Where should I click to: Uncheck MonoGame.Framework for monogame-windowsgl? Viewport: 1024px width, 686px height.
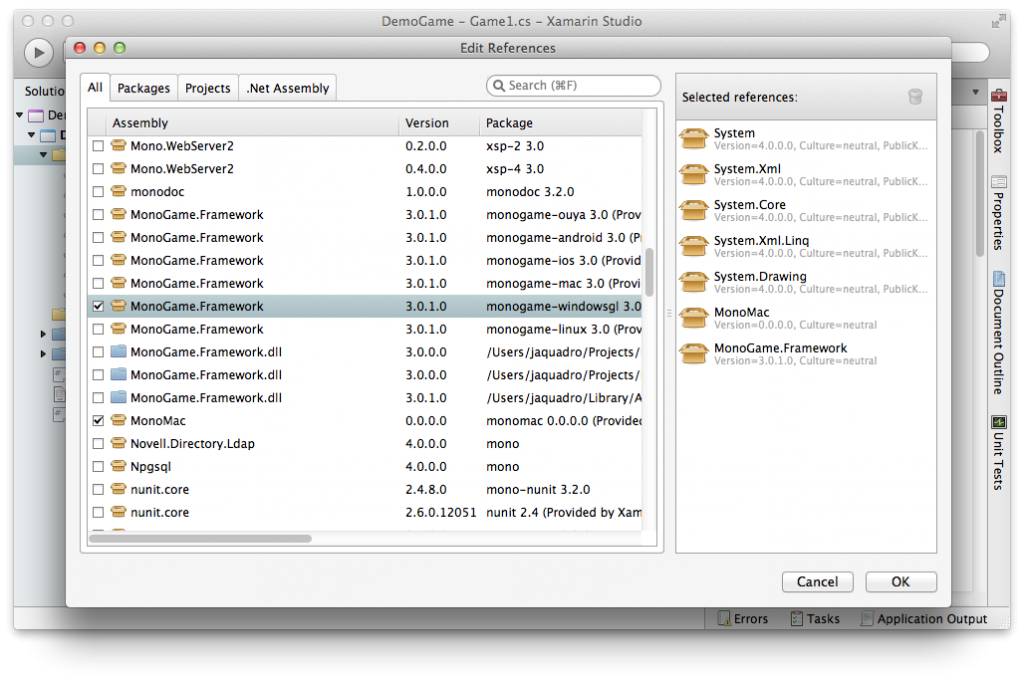pyautogui.click(x=98, y=306)
